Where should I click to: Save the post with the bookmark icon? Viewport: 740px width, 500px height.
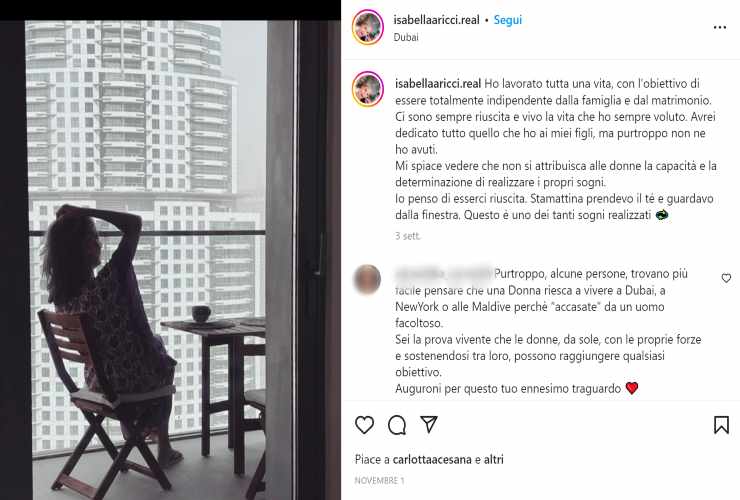721,425
